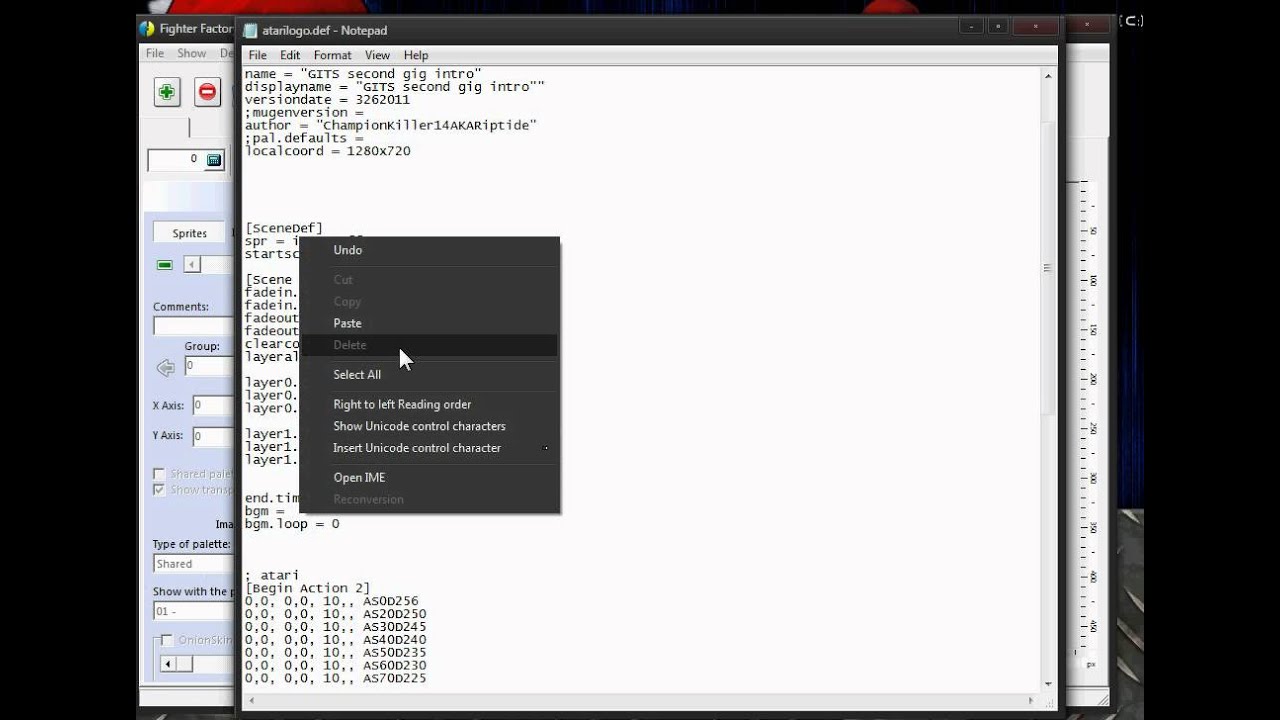Viewport: 1280px width, 720px height.
Task: Click the row ending in AS30D245
Action: tap(335, 627)
